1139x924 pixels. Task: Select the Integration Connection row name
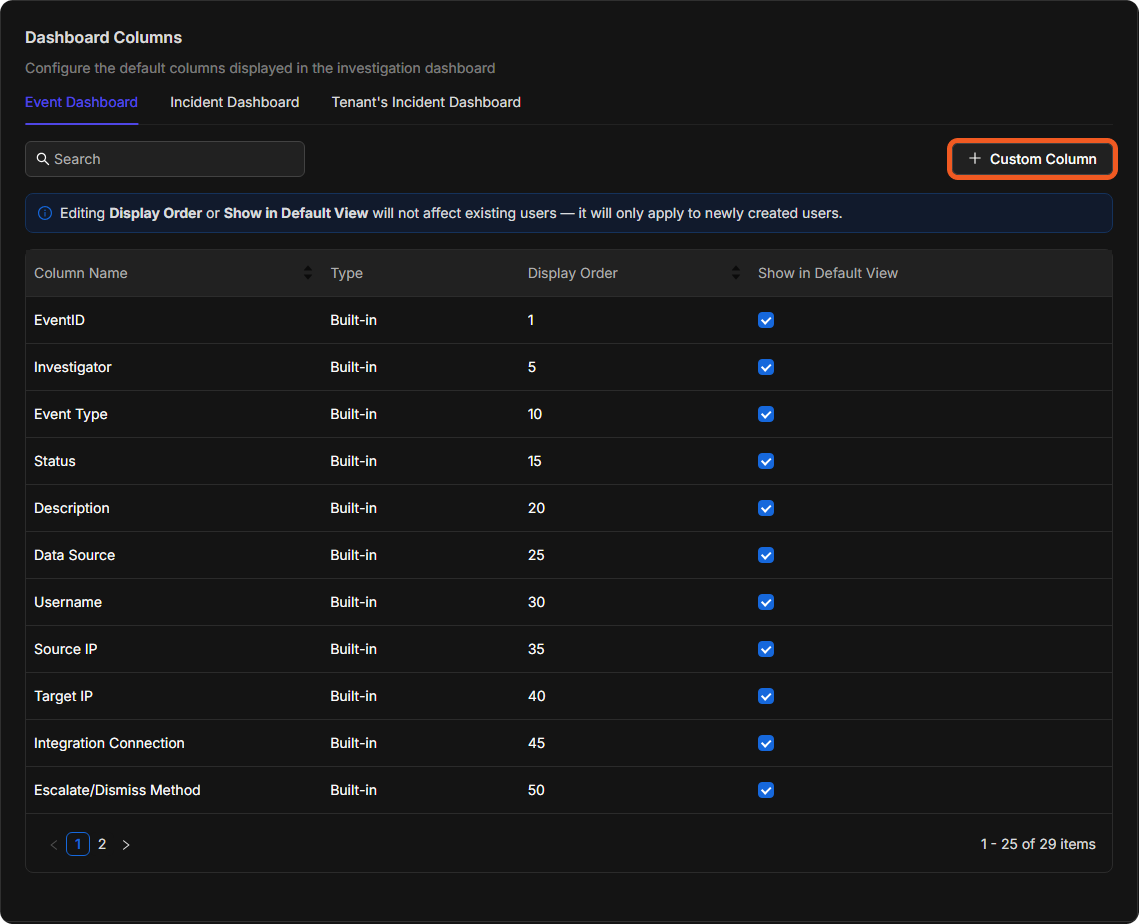(109, 743)
